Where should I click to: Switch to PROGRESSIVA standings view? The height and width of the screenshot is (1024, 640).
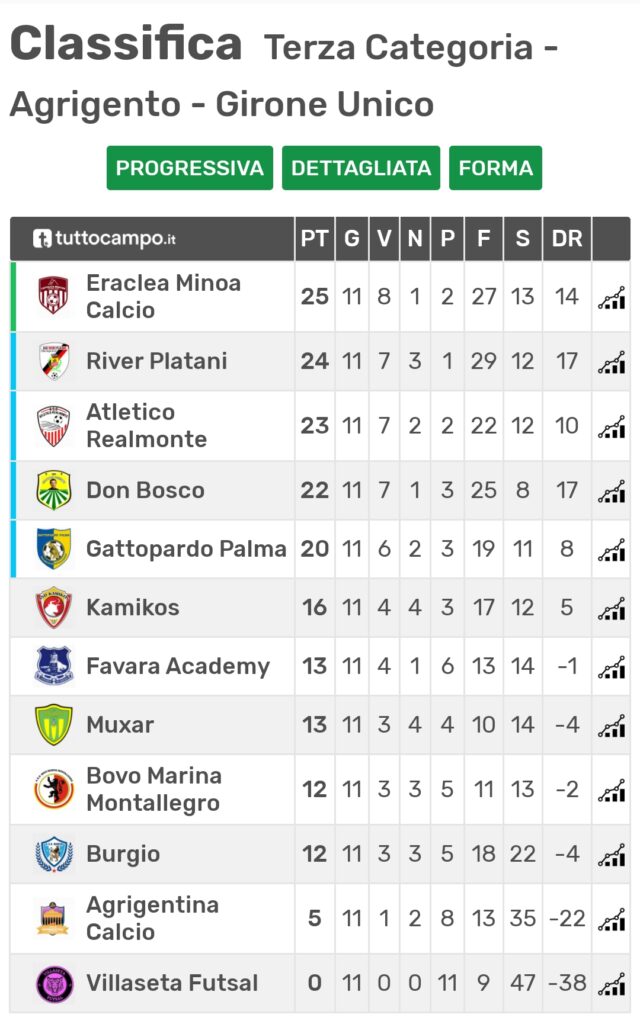[189, 168]
